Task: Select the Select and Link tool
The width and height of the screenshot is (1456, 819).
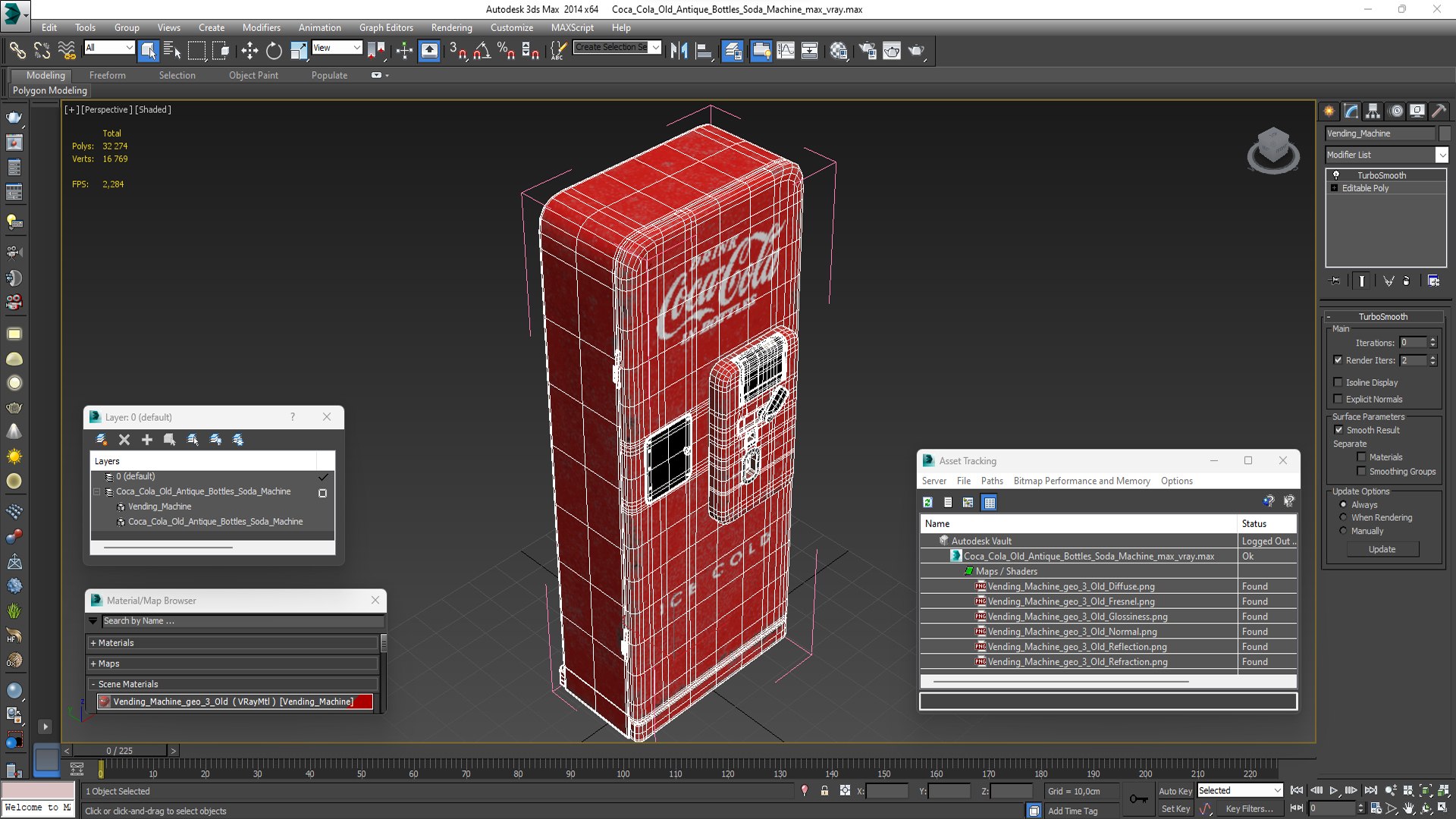Action: tap(17, 51)
